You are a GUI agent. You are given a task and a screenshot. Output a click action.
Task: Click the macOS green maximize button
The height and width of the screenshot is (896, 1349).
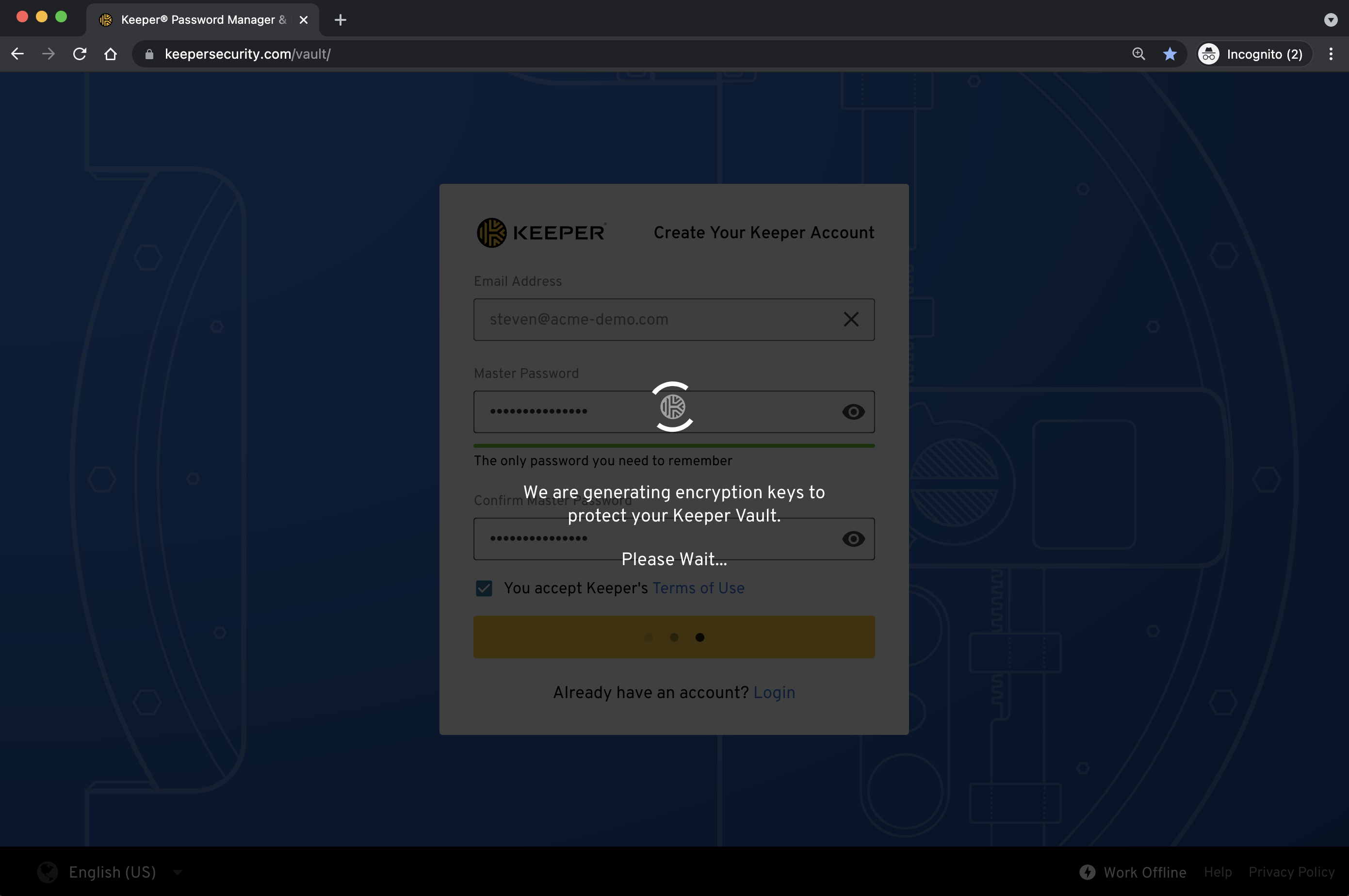coord(61,16)
